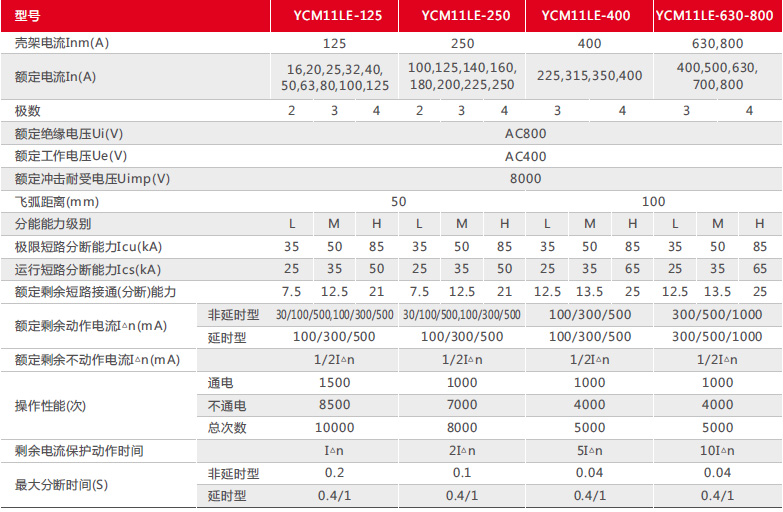Click the AC400 value
The image size is (783, 512).
click(x=526, y=157)
